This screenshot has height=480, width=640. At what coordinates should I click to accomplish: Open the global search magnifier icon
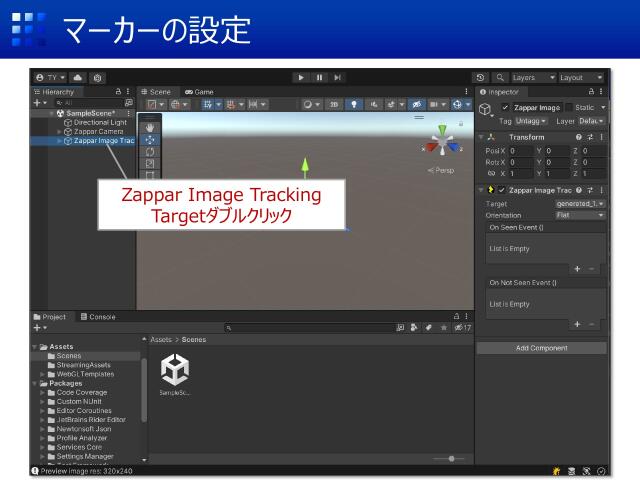click(499, 77)
